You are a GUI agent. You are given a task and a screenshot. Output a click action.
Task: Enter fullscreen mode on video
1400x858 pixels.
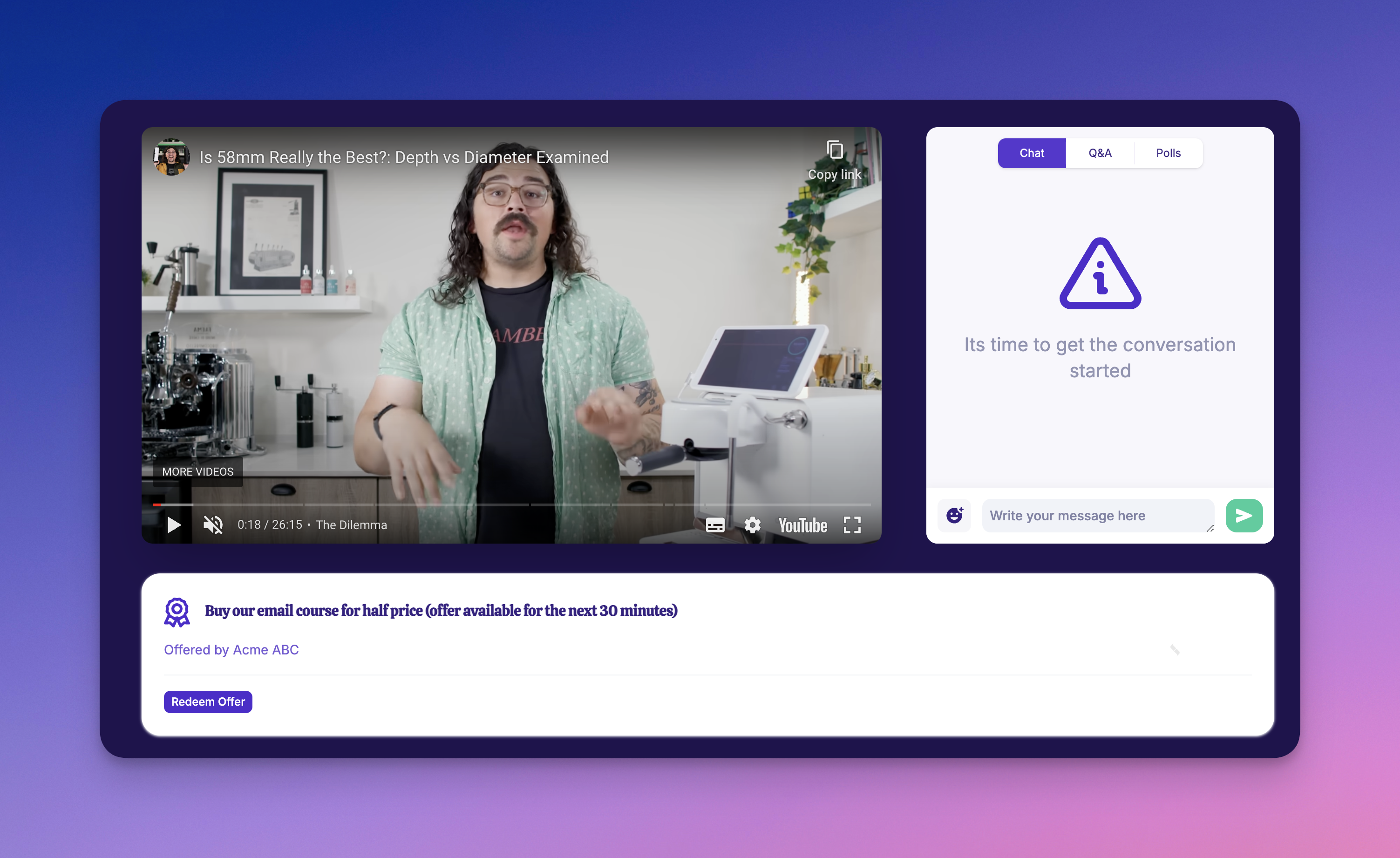click(852, 524)
